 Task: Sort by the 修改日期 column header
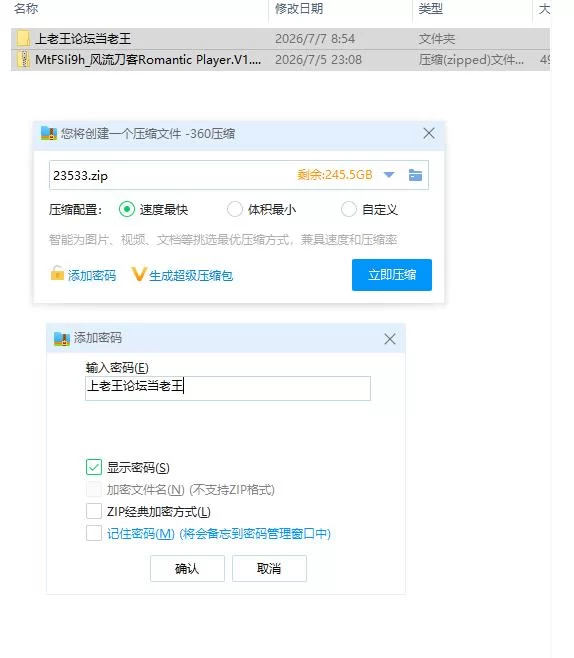pos(299,8)
